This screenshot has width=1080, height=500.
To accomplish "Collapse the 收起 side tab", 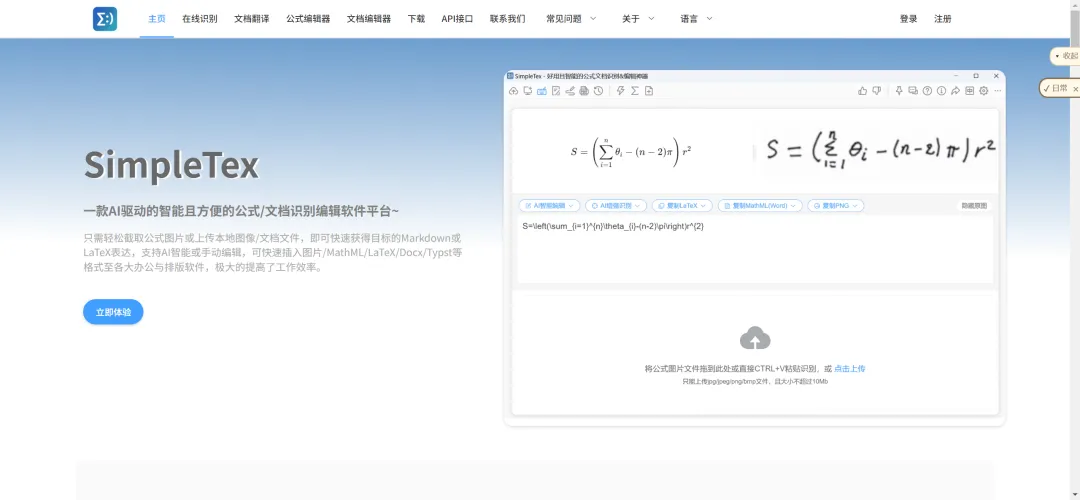I will pyautogui.click(x=1066, y=56).
